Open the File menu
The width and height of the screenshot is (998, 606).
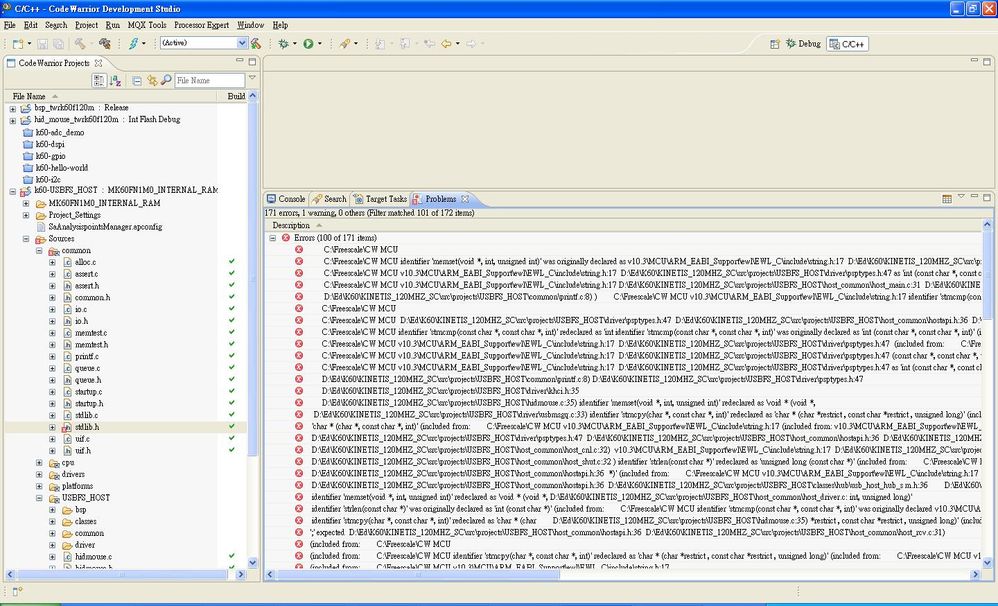10,25
